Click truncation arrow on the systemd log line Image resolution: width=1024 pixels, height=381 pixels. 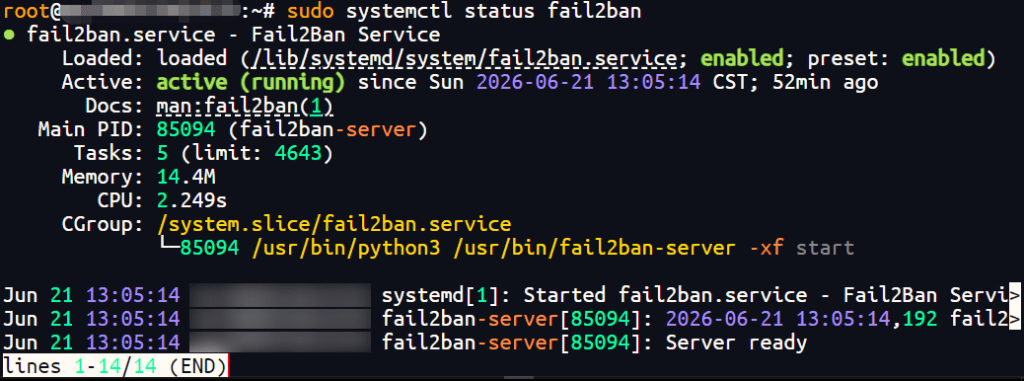(x=1015, y=295)
